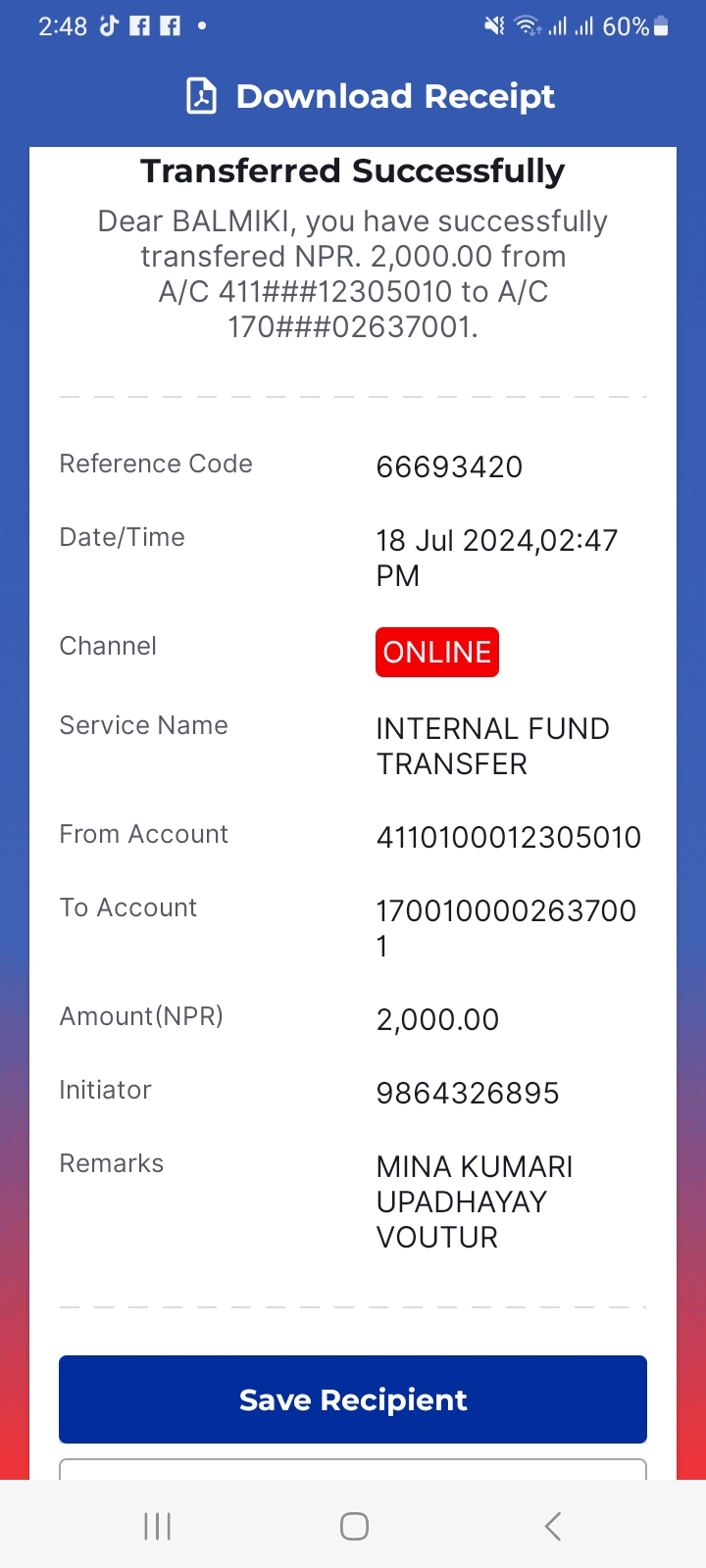The height and width of the screenshot is (1568, 706).
Task: Tap the red ONLINE channel badge
Action: 437,652
